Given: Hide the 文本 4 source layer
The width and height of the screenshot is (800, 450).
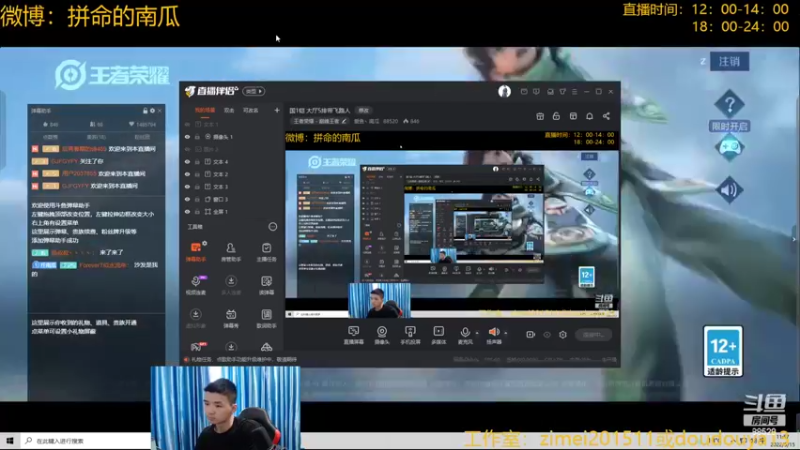Looking at the screenshot, I should (187, 162).
